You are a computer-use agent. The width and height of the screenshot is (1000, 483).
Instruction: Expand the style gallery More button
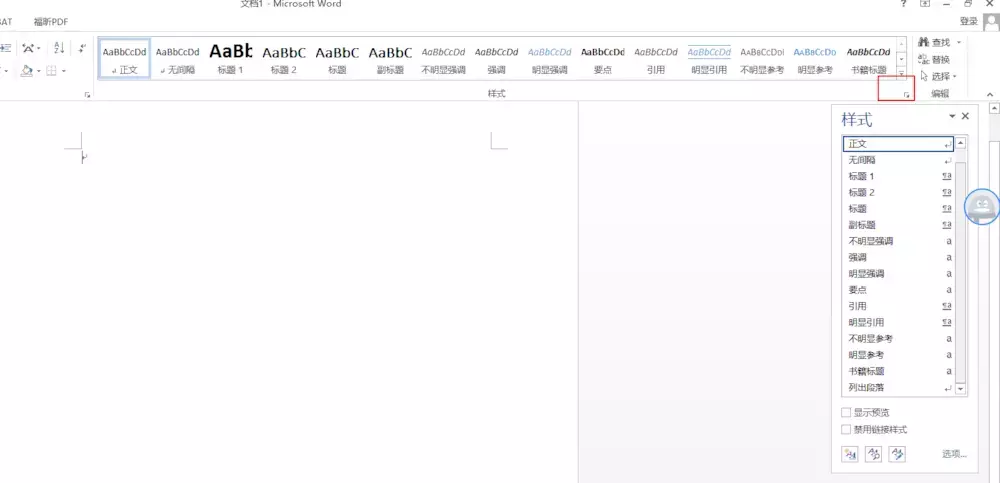(x=901, y=73)
